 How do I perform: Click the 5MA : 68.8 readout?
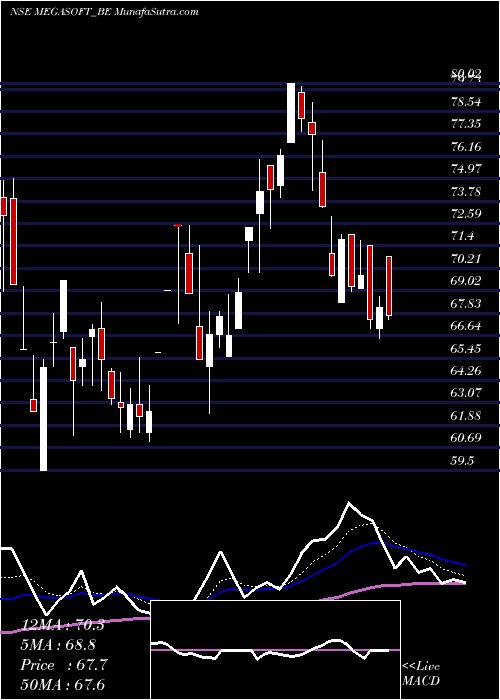pos(58,645)
